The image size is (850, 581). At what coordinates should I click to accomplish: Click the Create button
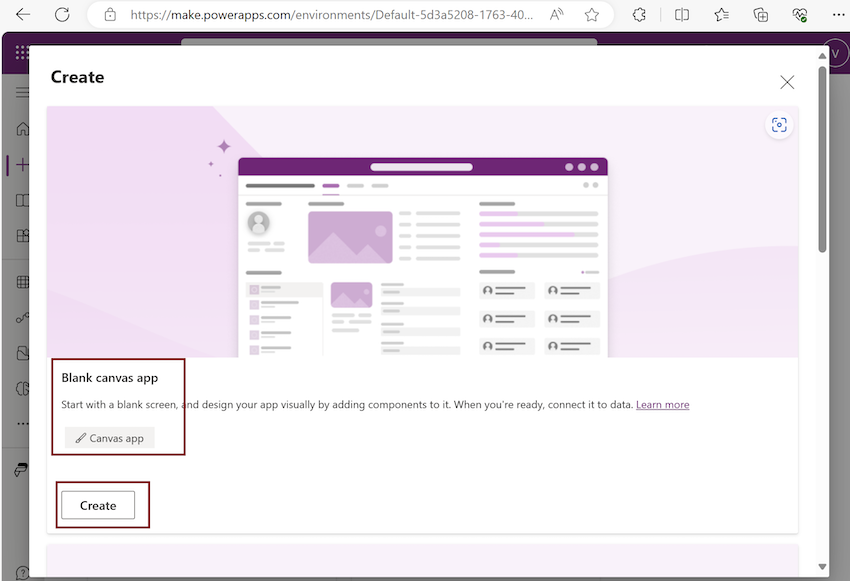click(x=98, y=505)
